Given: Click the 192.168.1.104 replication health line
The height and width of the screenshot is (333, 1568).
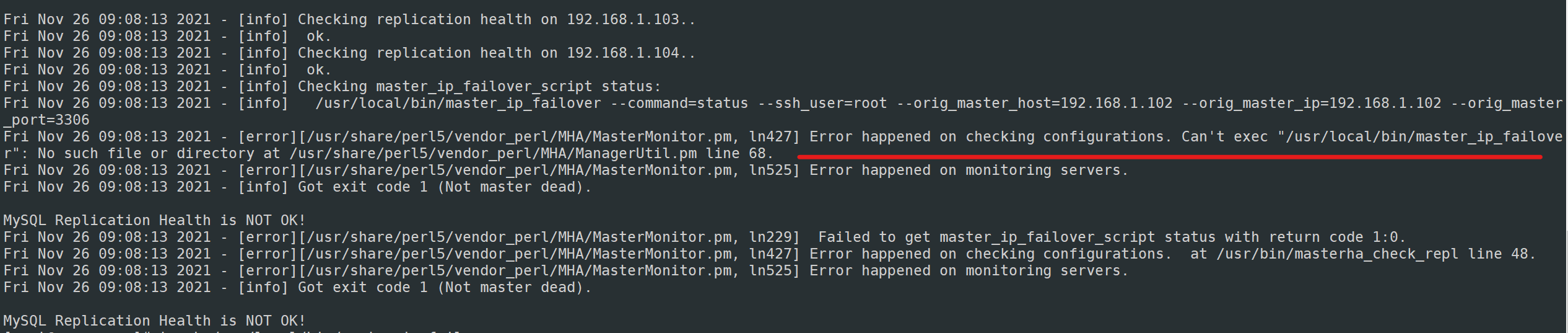Looking at the screenshot, I should tap(349, 53).
